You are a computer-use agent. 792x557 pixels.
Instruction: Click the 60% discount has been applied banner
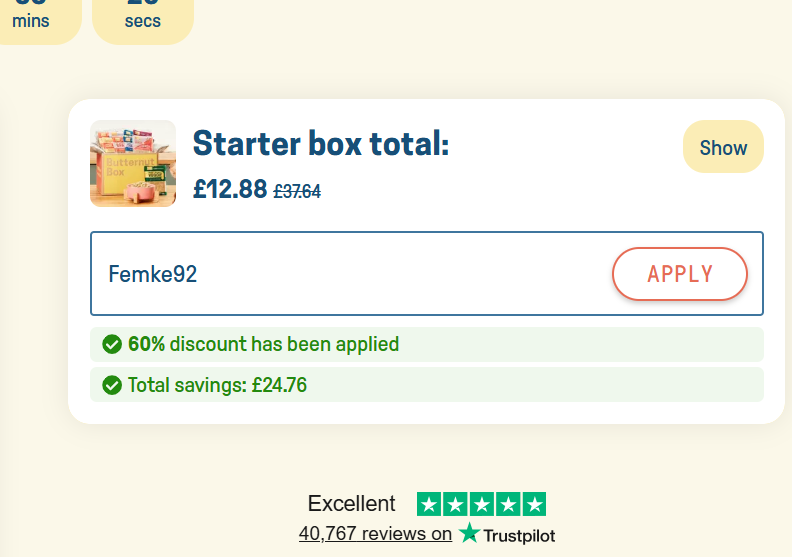[426, 345]
